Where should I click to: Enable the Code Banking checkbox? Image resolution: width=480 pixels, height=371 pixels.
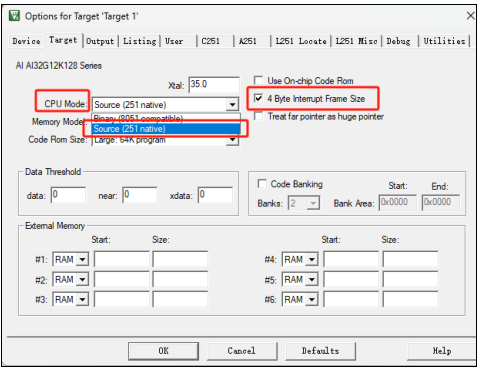(x=262, y=184)
